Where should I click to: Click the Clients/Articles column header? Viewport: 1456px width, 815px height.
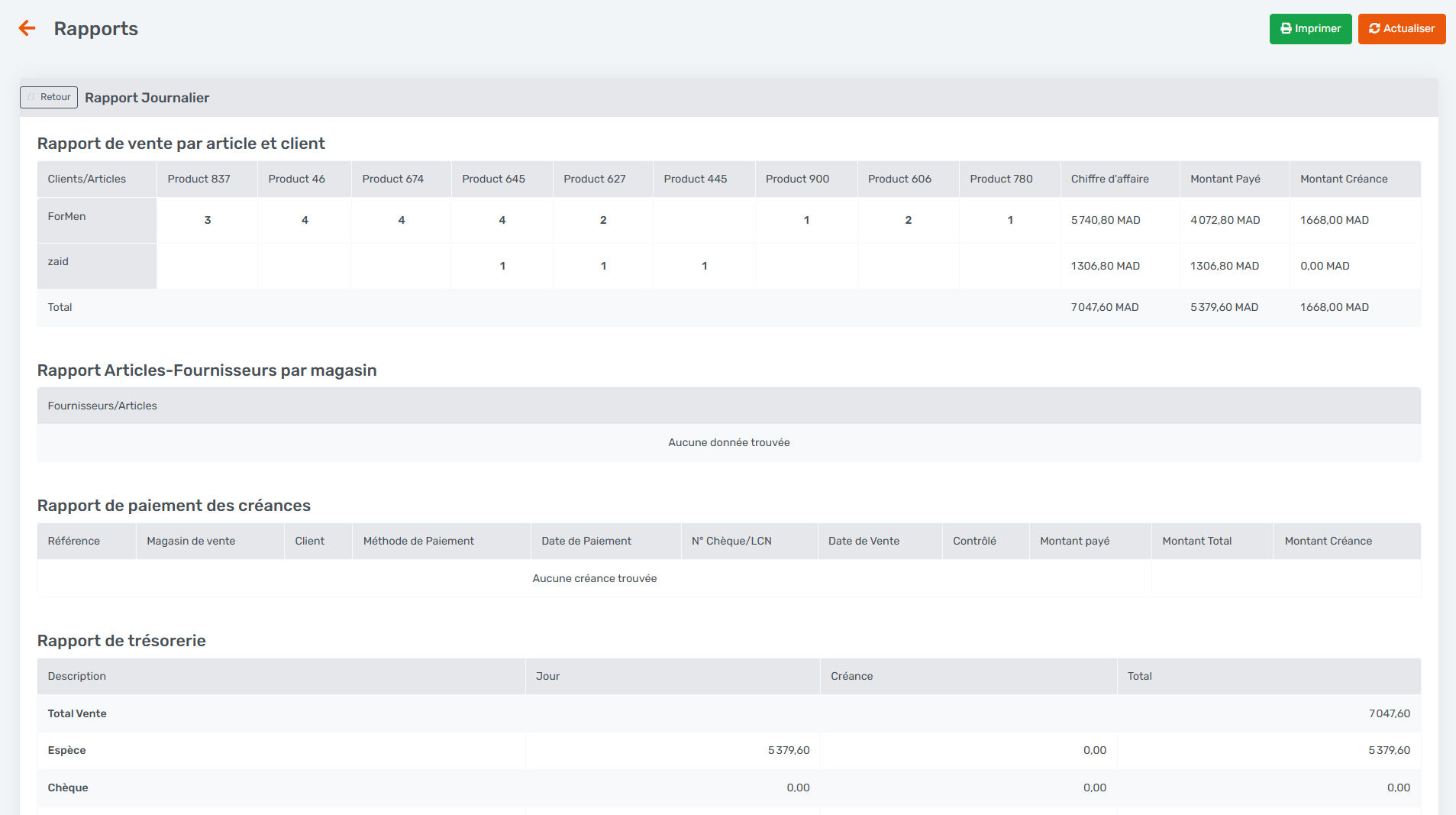[x=86, y=179]
